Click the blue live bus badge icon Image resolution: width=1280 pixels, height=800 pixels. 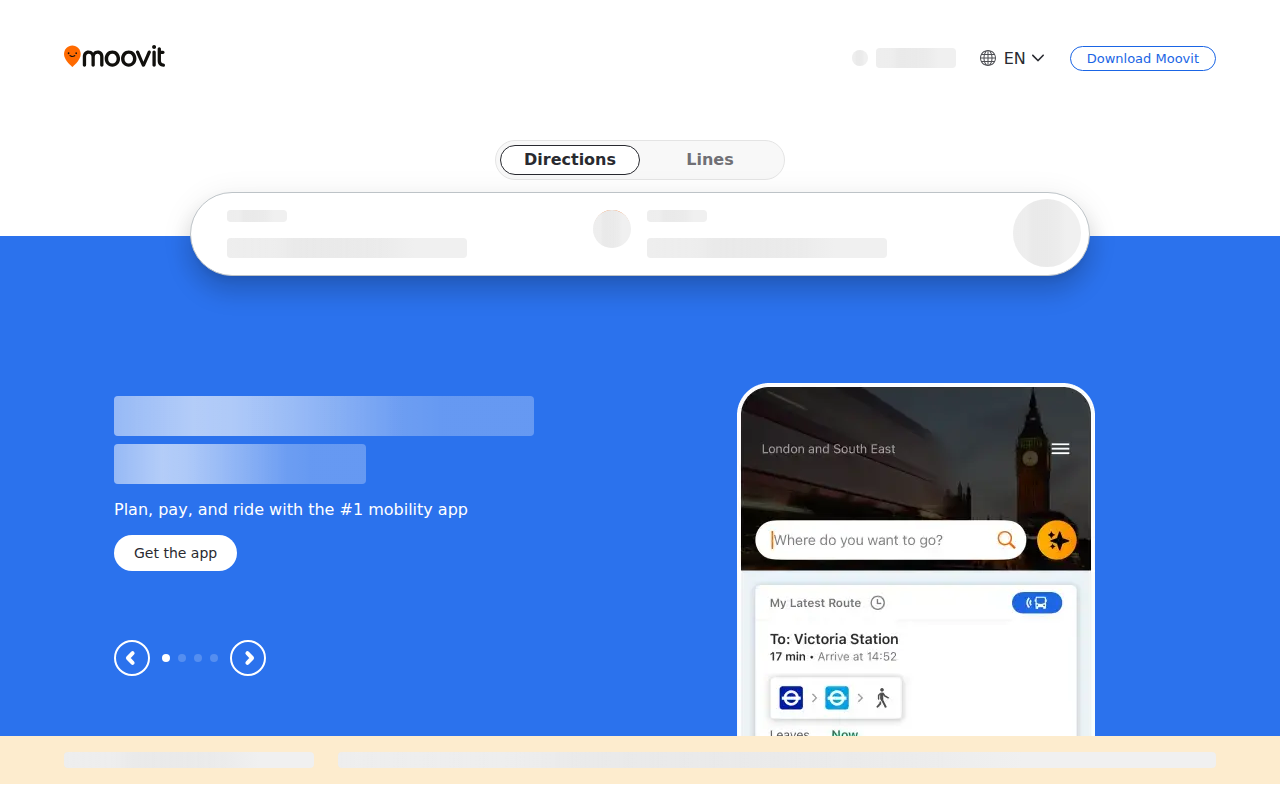pyautogui.click(x=1037, y=603)
